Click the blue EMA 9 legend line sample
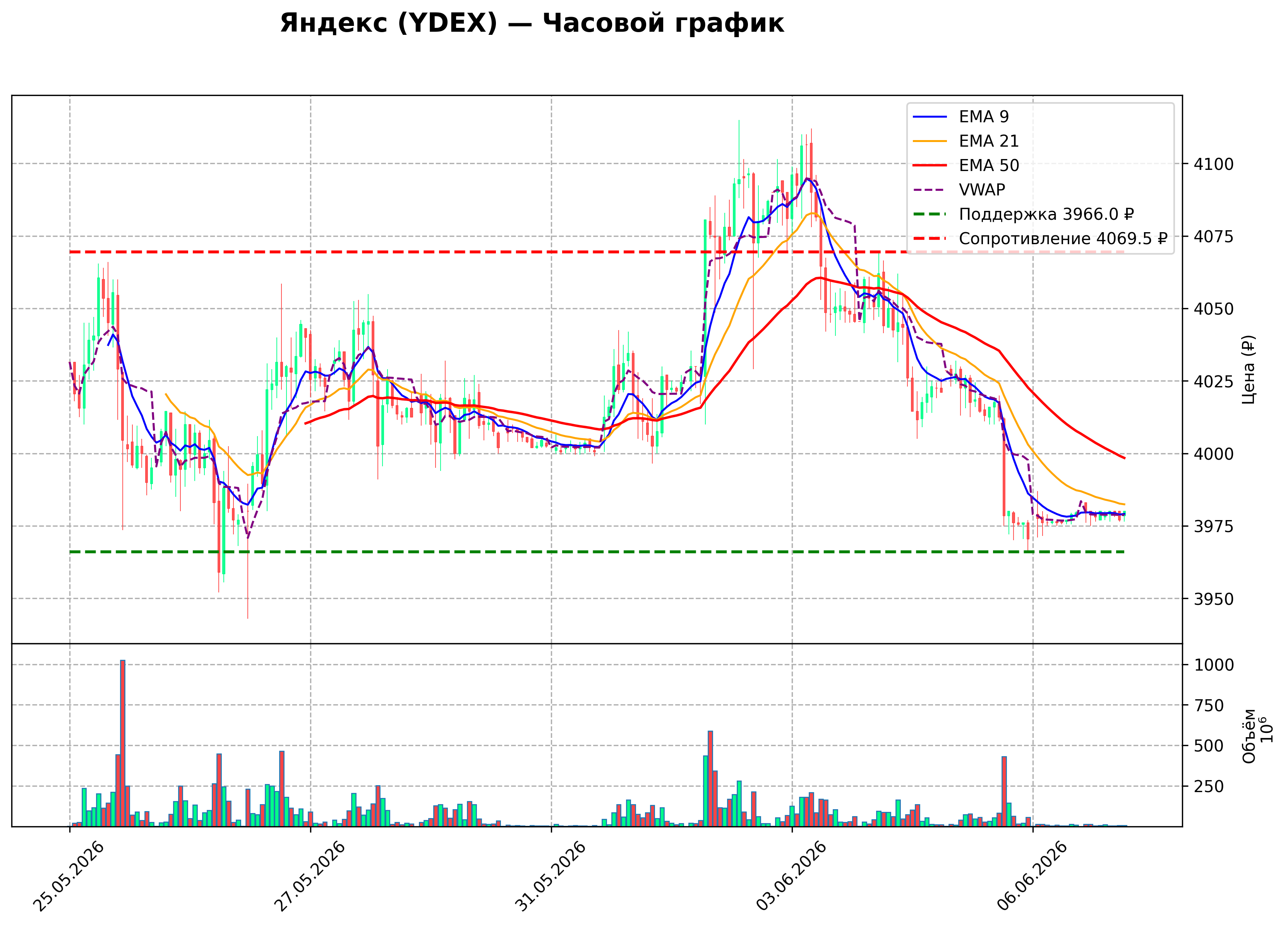This screenshot has height=926, width=1288. click(930, 117)
